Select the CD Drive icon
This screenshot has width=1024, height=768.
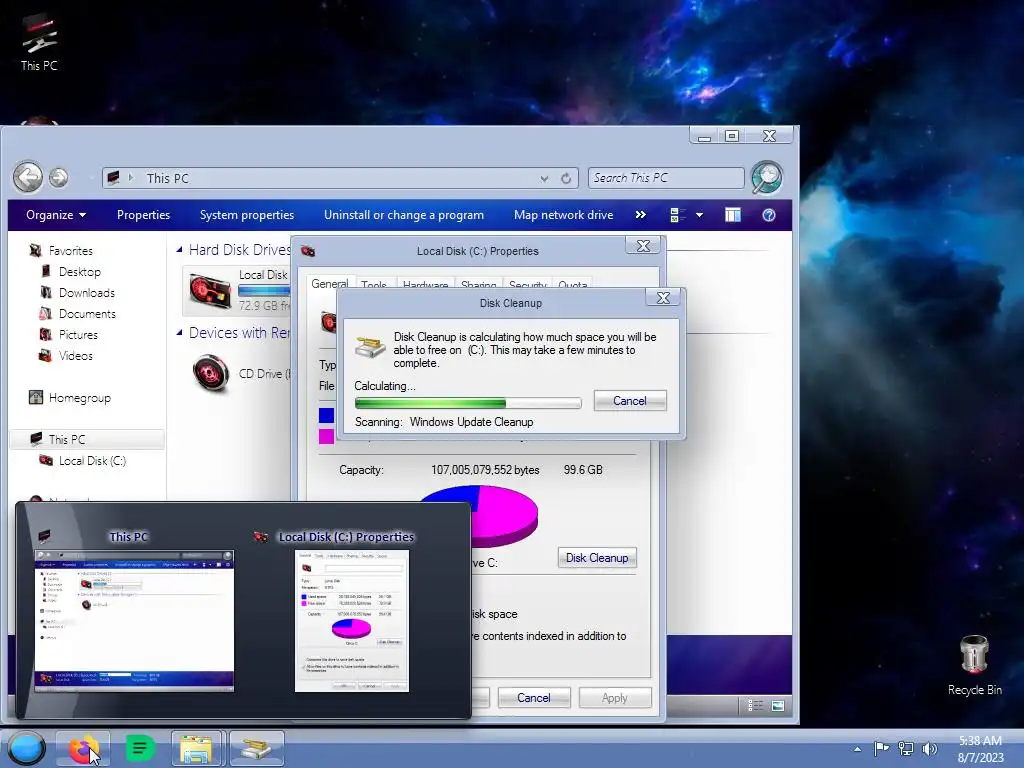click(211, 373)
